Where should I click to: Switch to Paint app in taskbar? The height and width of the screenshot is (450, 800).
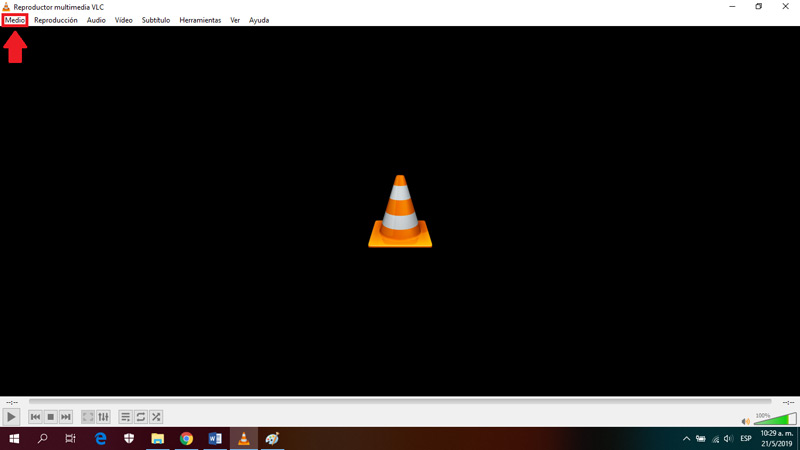click(x=272, y=439)
